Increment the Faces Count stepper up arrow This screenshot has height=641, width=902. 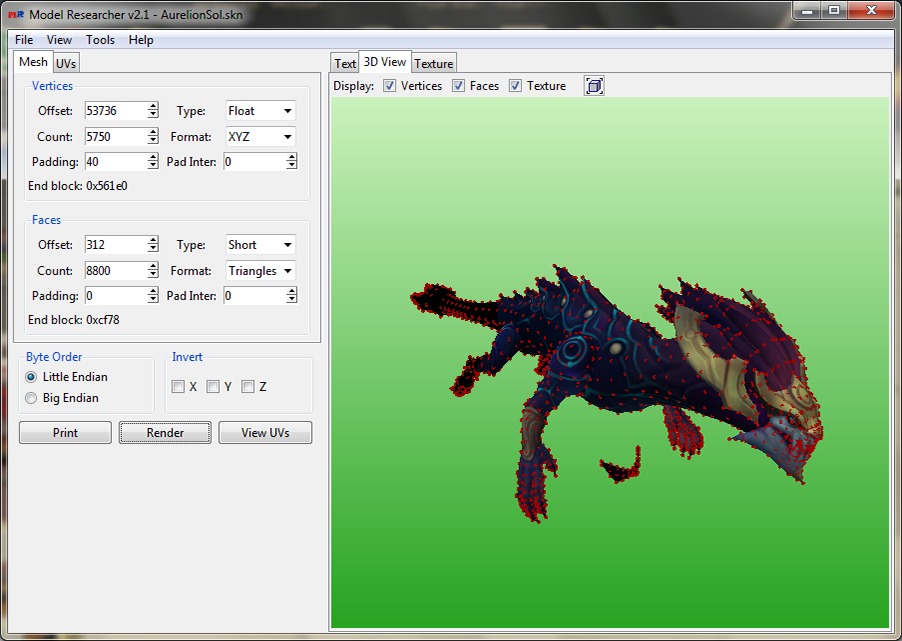[153, 267]
